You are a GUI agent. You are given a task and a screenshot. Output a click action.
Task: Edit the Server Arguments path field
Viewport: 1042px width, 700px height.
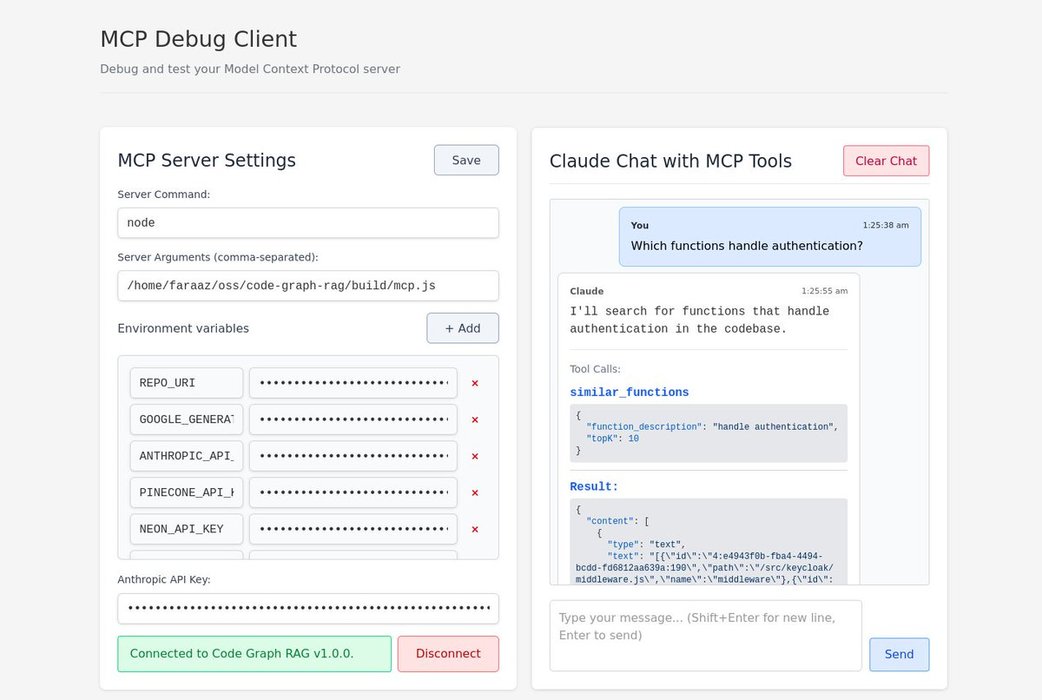click(308, 285)
